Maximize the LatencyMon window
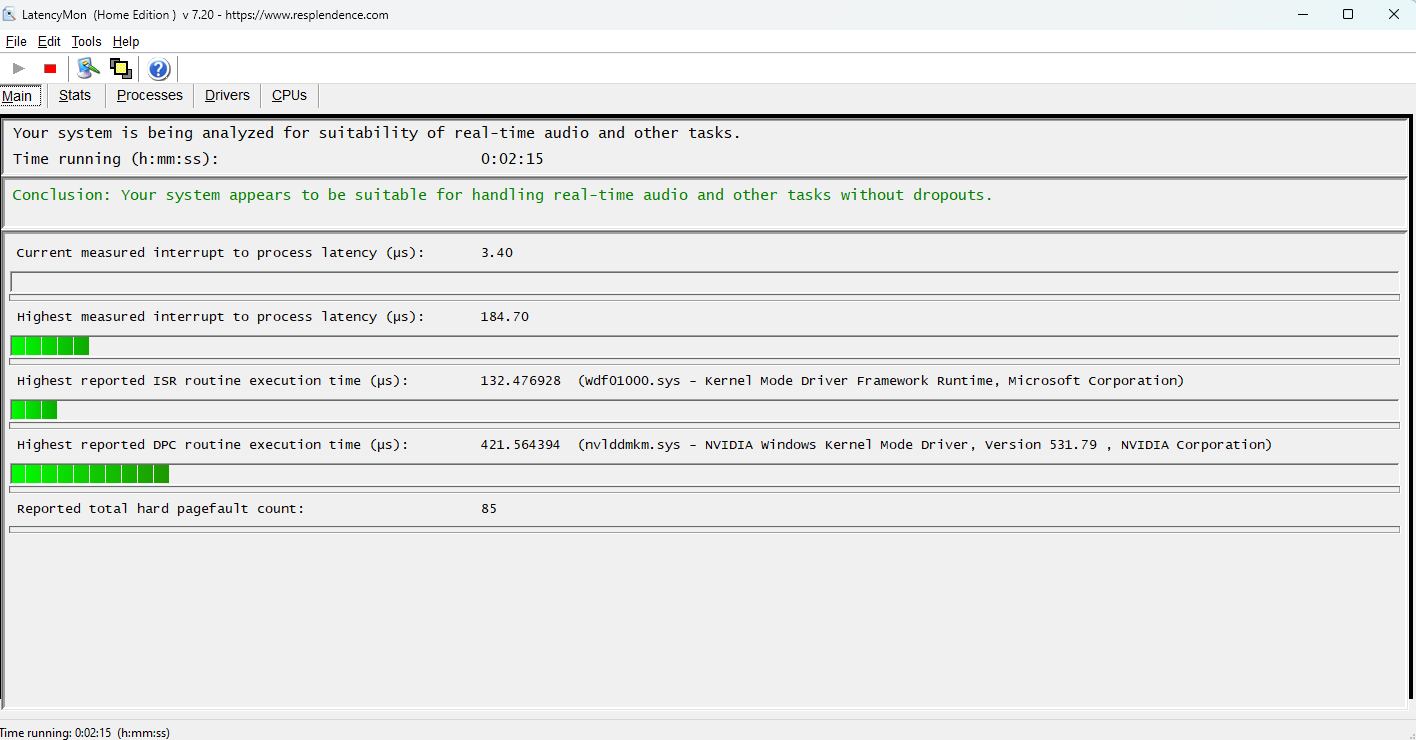The width and height of the screenshot is (1416, 740). (x=1348, y=14)
